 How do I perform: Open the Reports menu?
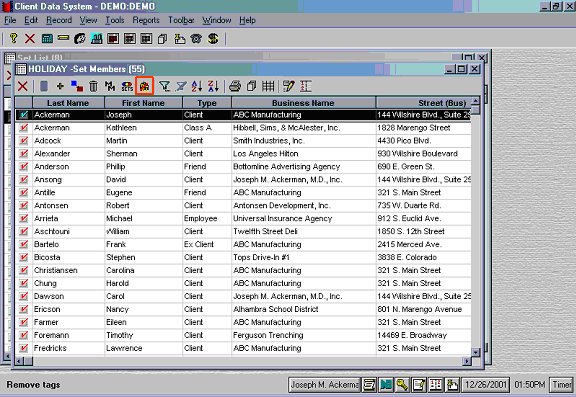pos(146,20)
